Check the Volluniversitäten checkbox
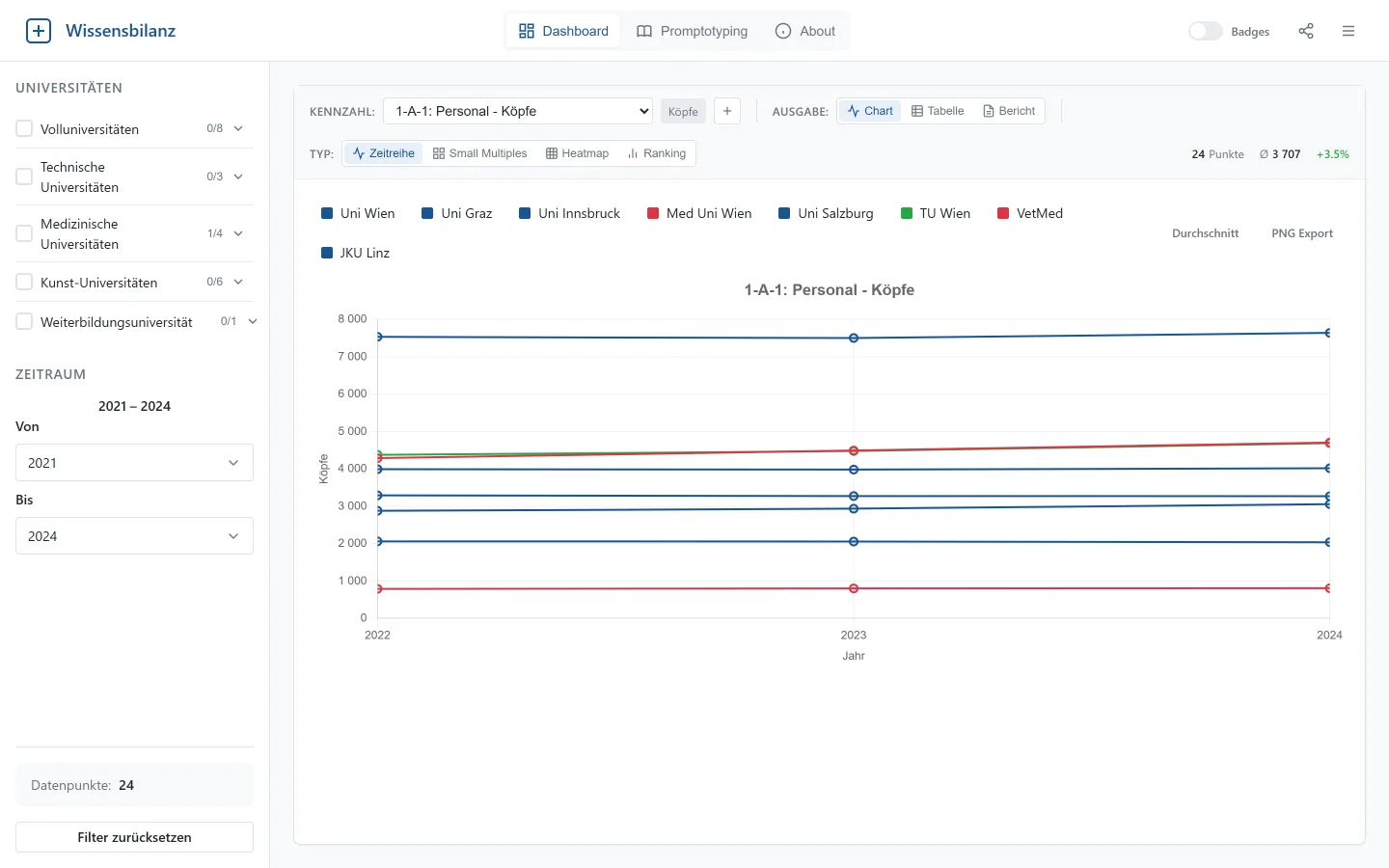Image resolution: width=1389 pixels, height=868 pixels. point(24,128)
